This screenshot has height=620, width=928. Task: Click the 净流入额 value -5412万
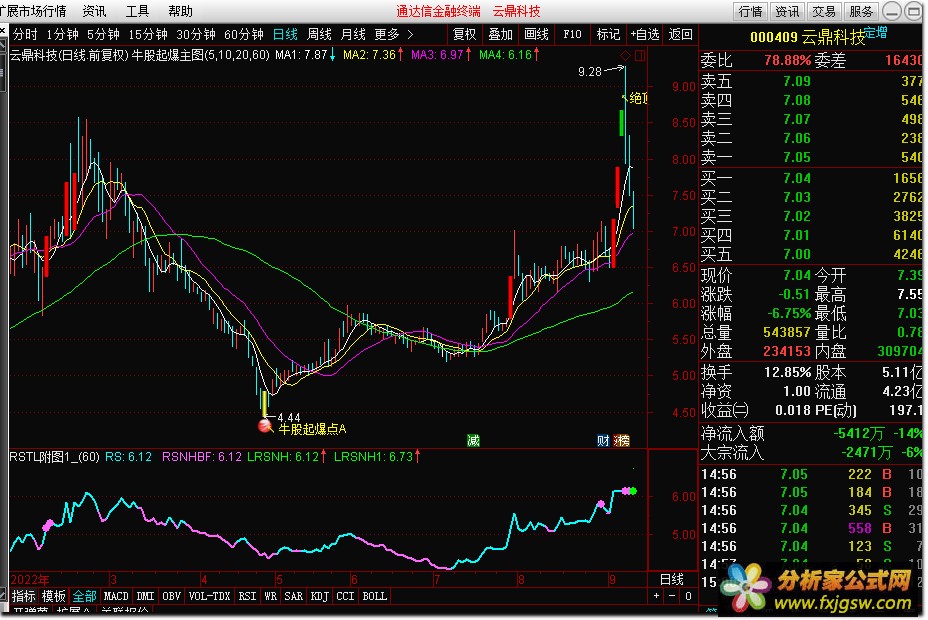(x=858, y=433)
